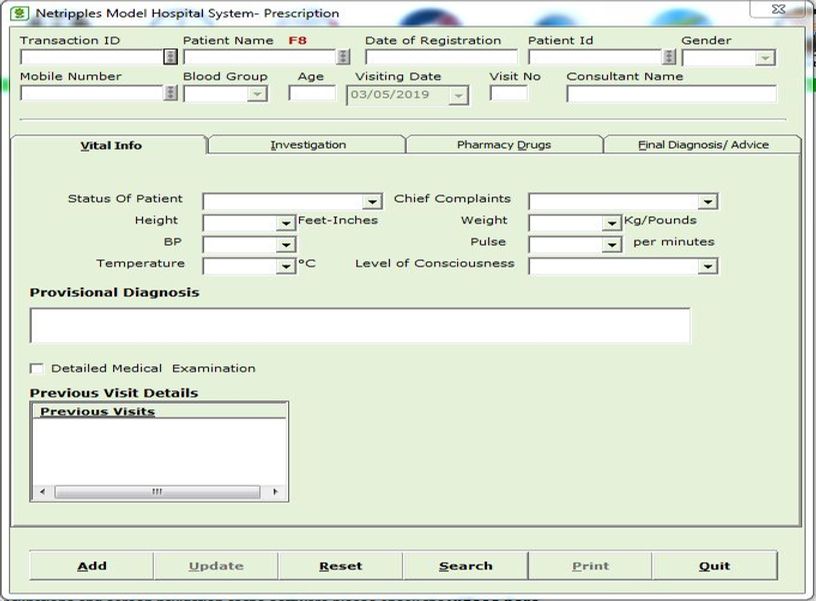Click the F8 shortcut label

pyautogui.click(x=297, y=41)
